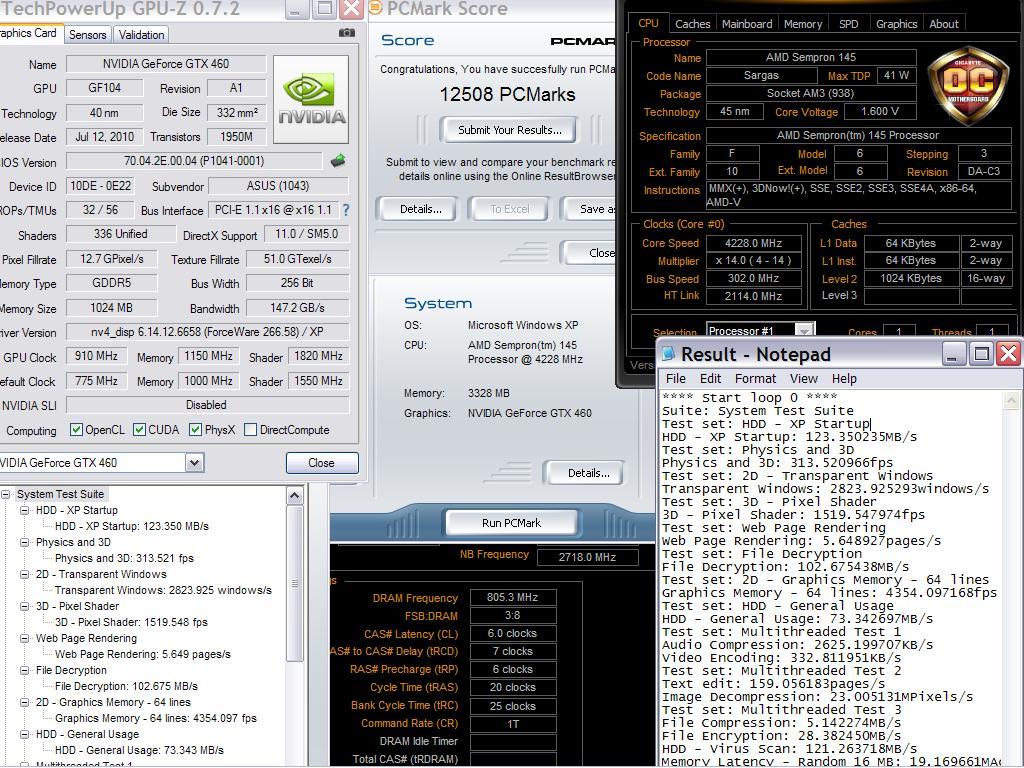Image resolution: width=1024 pixels, height=768 pixels.
Task: Click the Close button in PCMark Score
Action: click(x=590, y=253)
